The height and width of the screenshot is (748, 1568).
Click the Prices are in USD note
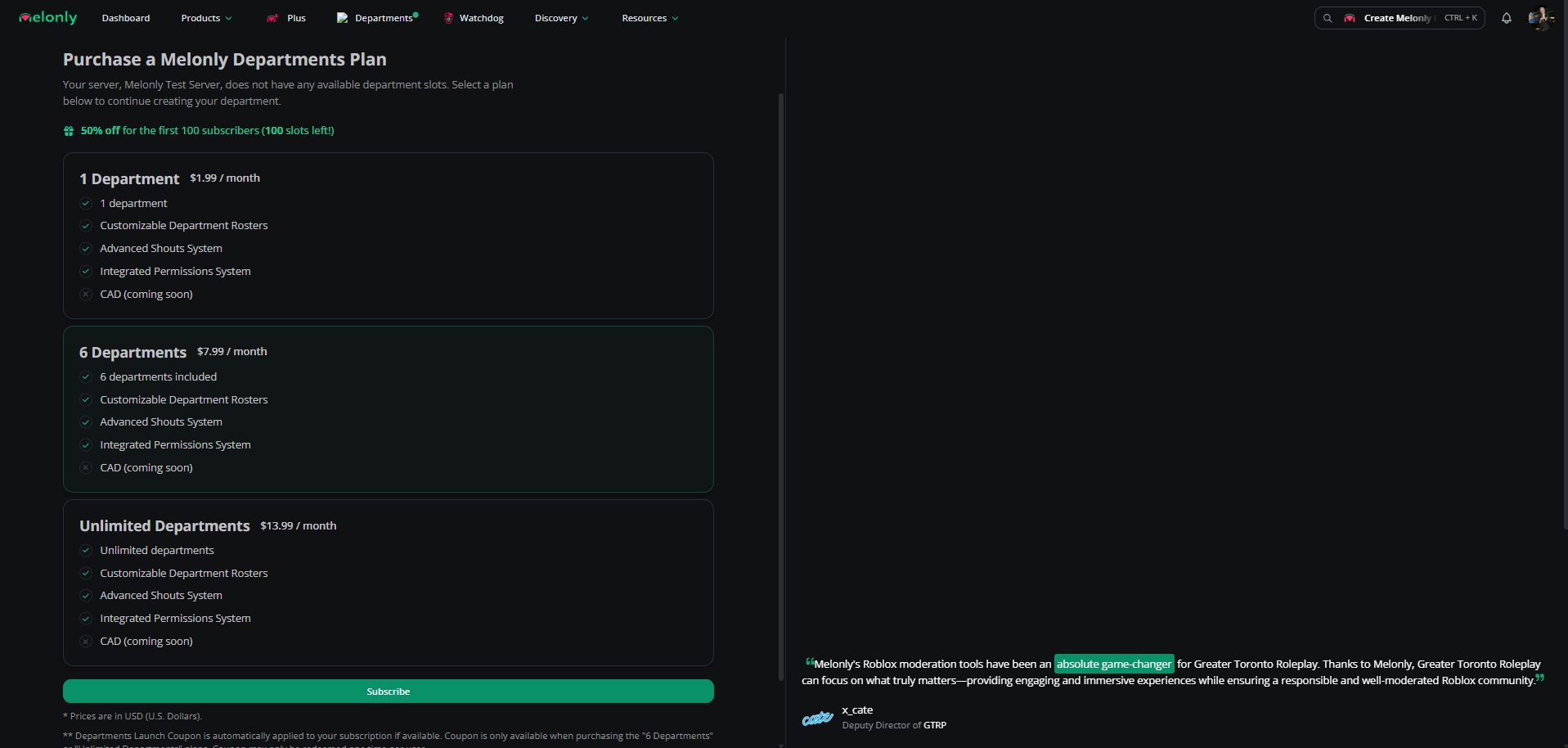[x=133, y=716]
